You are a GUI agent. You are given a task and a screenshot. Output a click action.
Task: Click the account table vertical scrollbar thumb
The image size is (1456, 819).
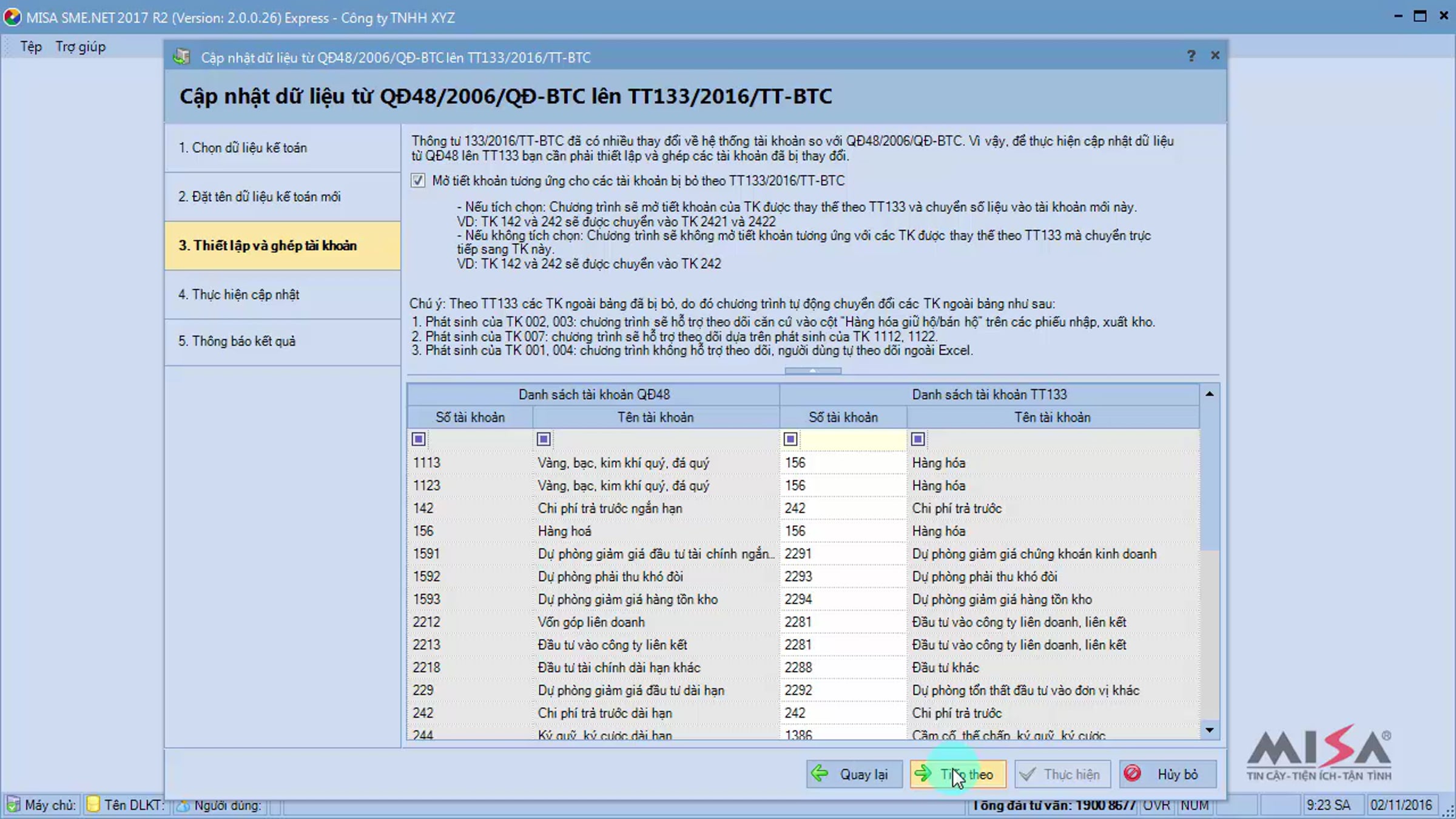[x=1209, y=477]
